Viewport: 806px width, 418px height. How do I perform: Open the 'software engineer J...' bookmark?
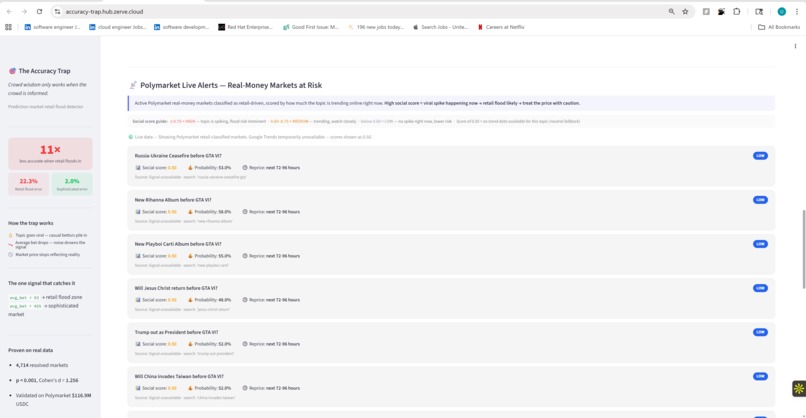point(52,27)
